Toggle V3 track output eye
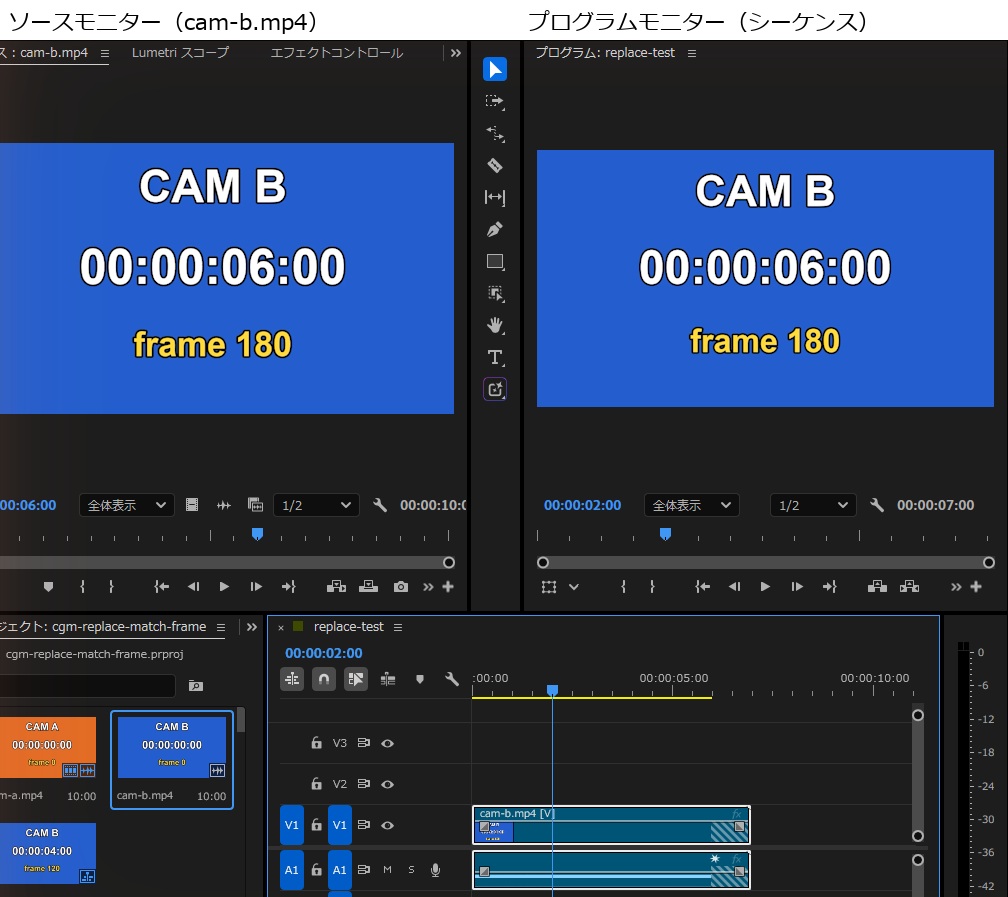 [388, 743]
